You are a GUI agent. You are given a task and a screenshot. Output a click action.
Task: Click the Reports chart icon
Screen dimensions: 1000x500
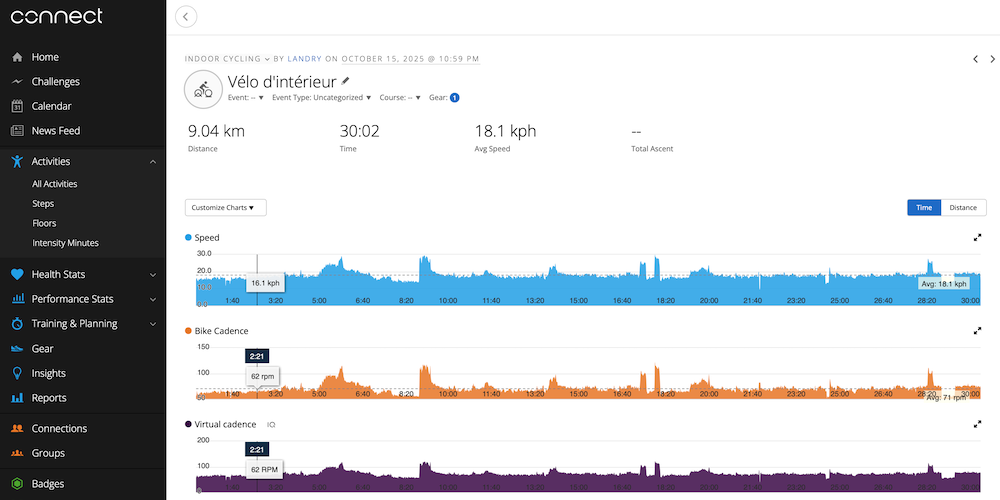18,398
